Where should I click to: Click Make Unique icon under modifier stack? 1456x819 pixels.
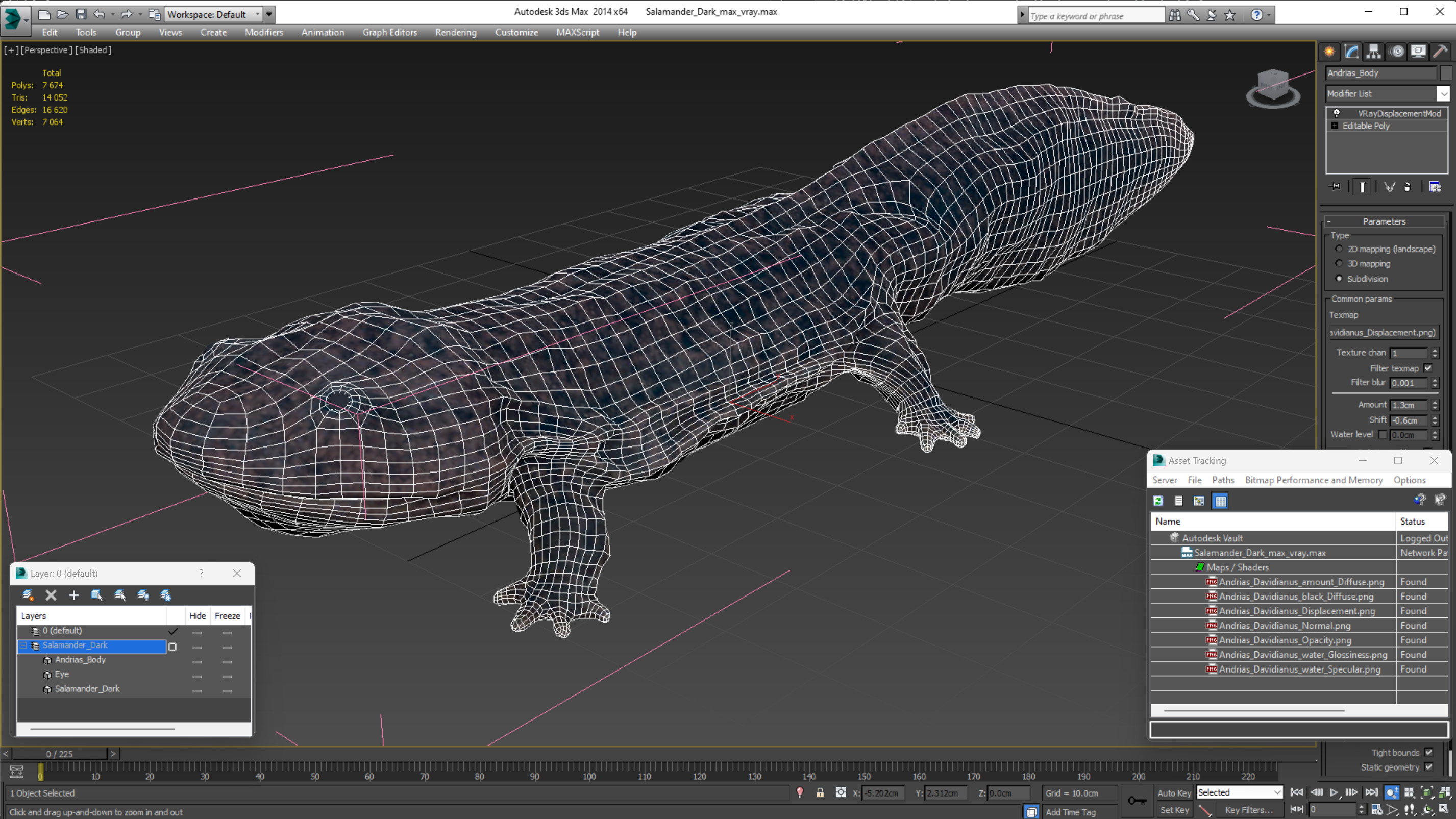click(1389, 187)
